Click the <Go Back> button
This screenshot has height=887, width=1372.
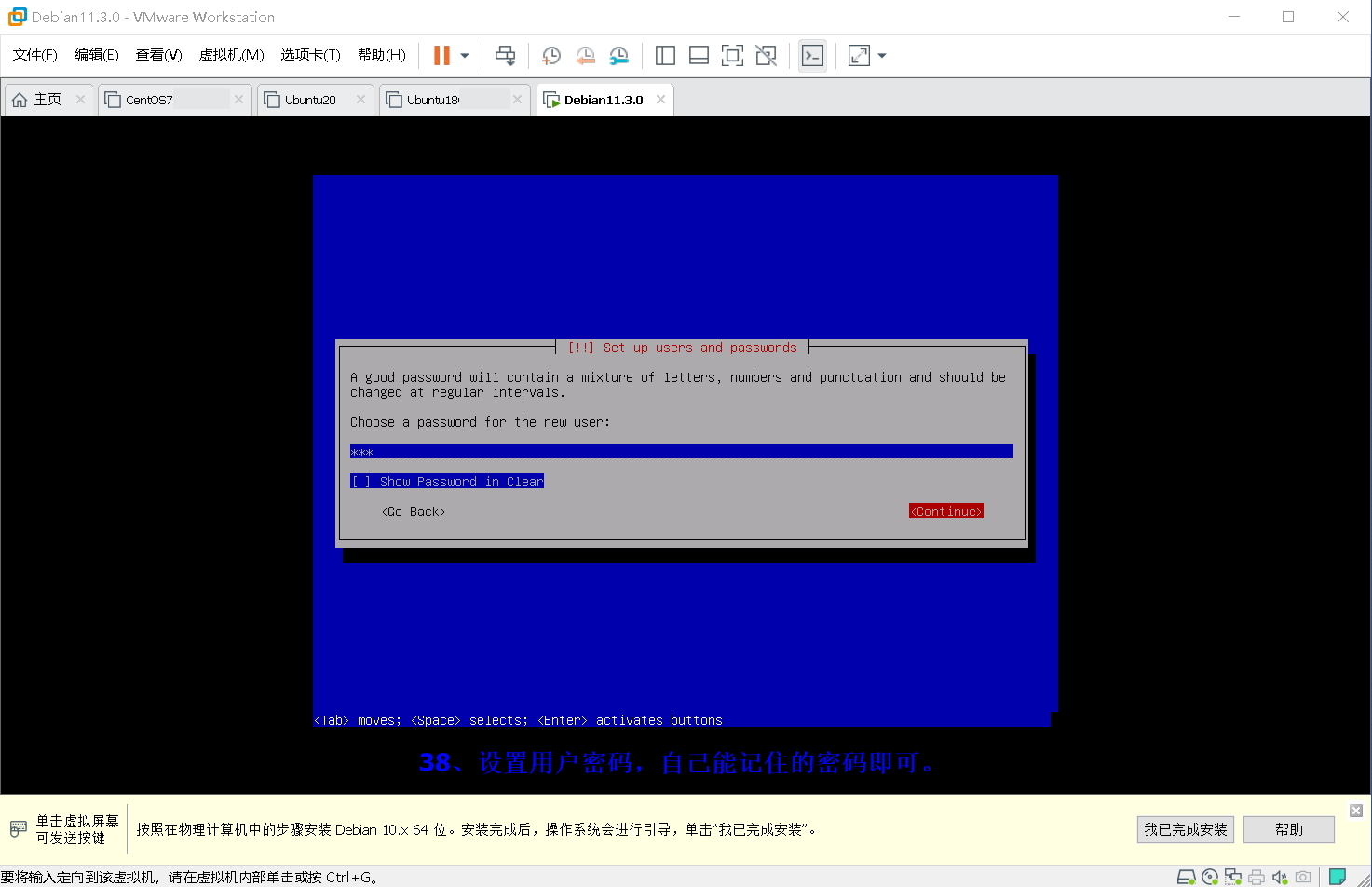414,512
